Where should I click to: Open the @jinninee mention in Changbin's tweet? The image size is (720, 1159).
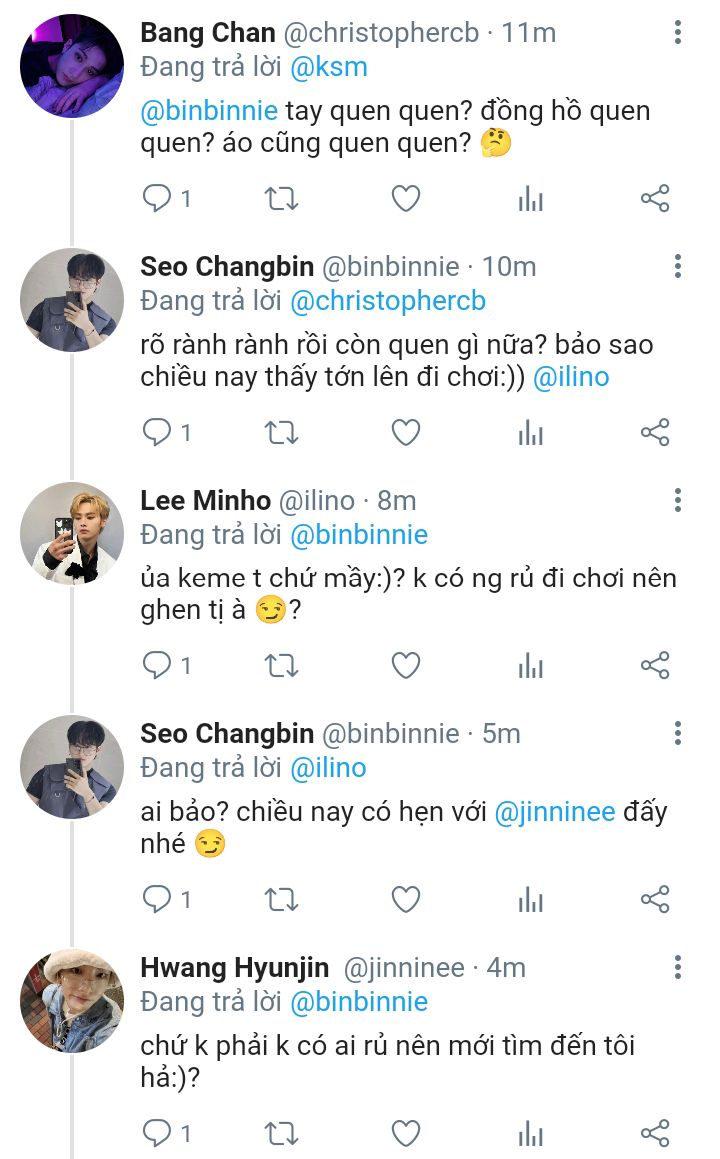pyautogui.click(x=554, y=812)
